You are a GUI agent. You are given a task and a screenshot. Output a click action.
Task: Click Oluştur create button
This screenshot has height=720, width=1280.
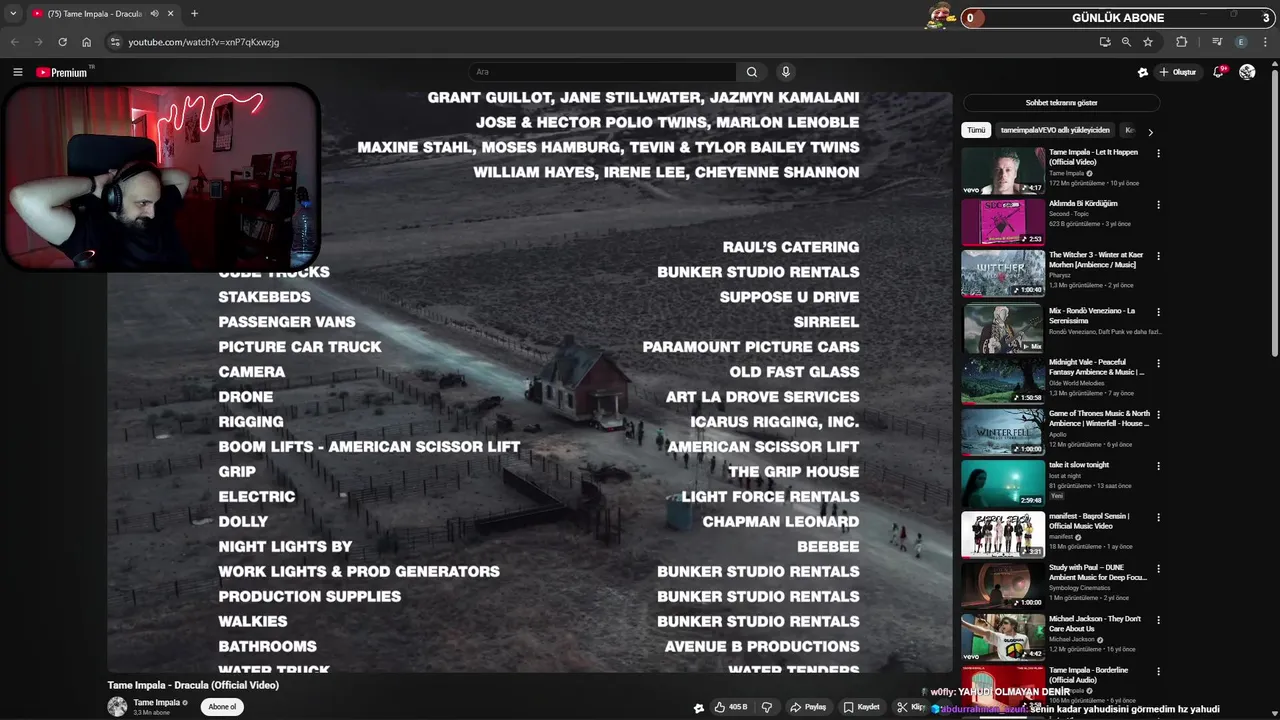tap(1178, 72)
